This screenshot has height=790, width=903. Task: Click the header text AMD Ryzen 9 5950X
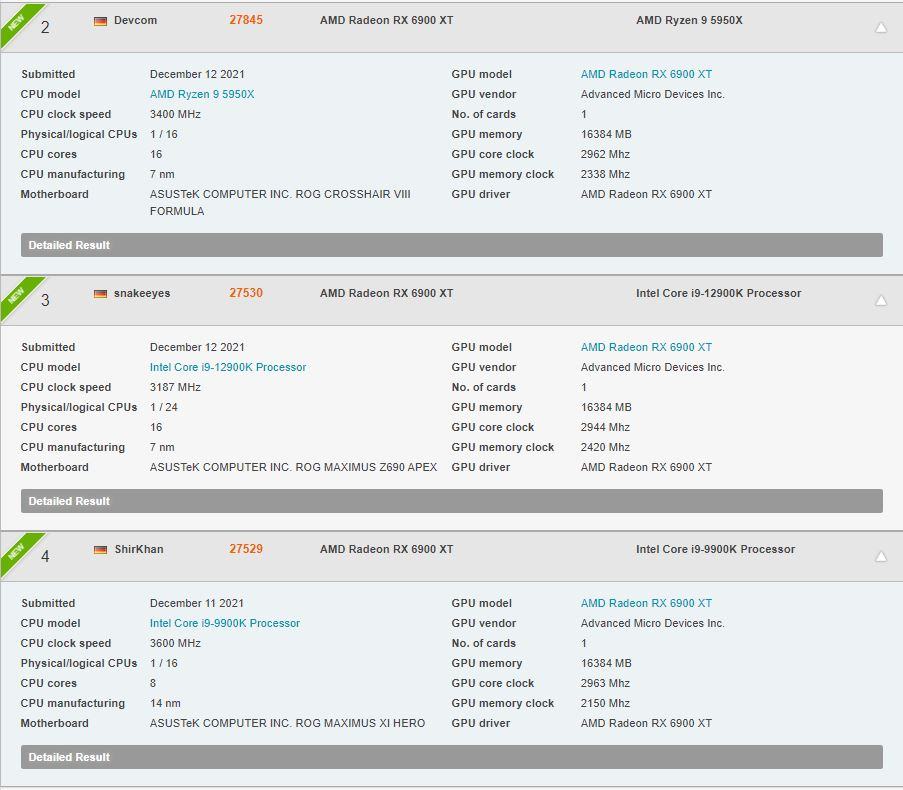tap(689, 20)
